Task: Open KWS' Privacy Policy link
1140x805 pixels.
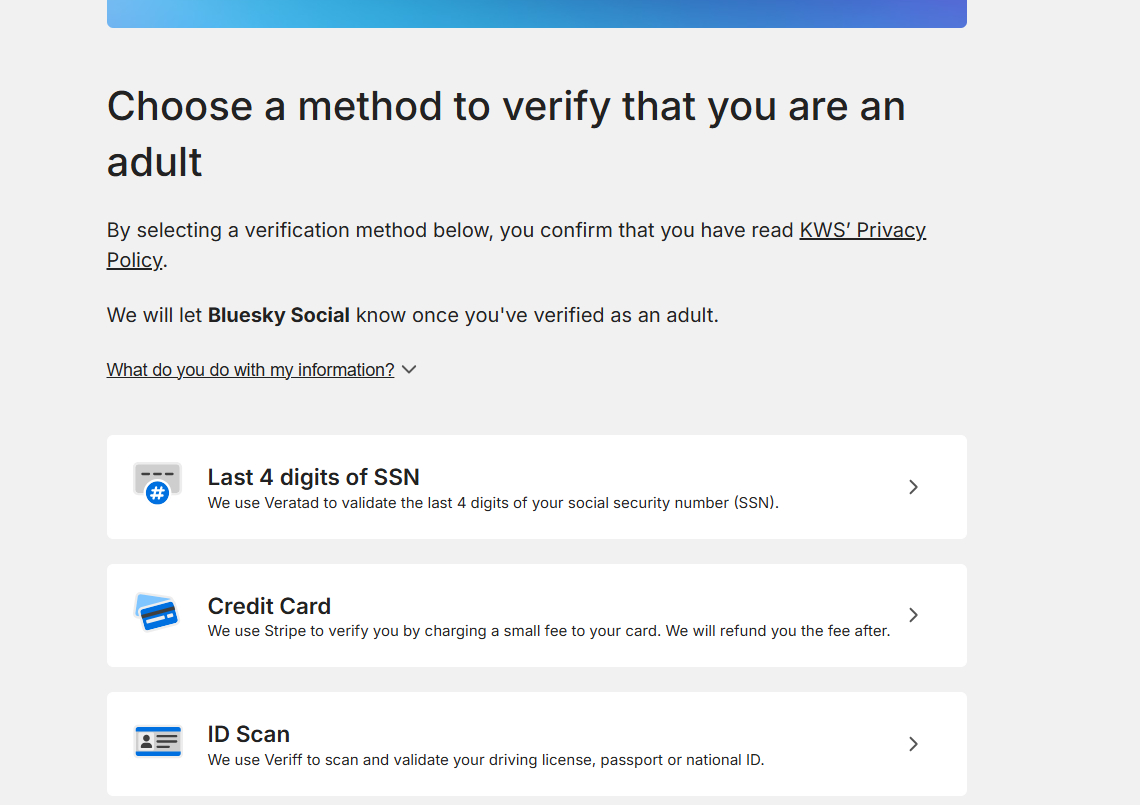Action: click(x=862, y=230)
